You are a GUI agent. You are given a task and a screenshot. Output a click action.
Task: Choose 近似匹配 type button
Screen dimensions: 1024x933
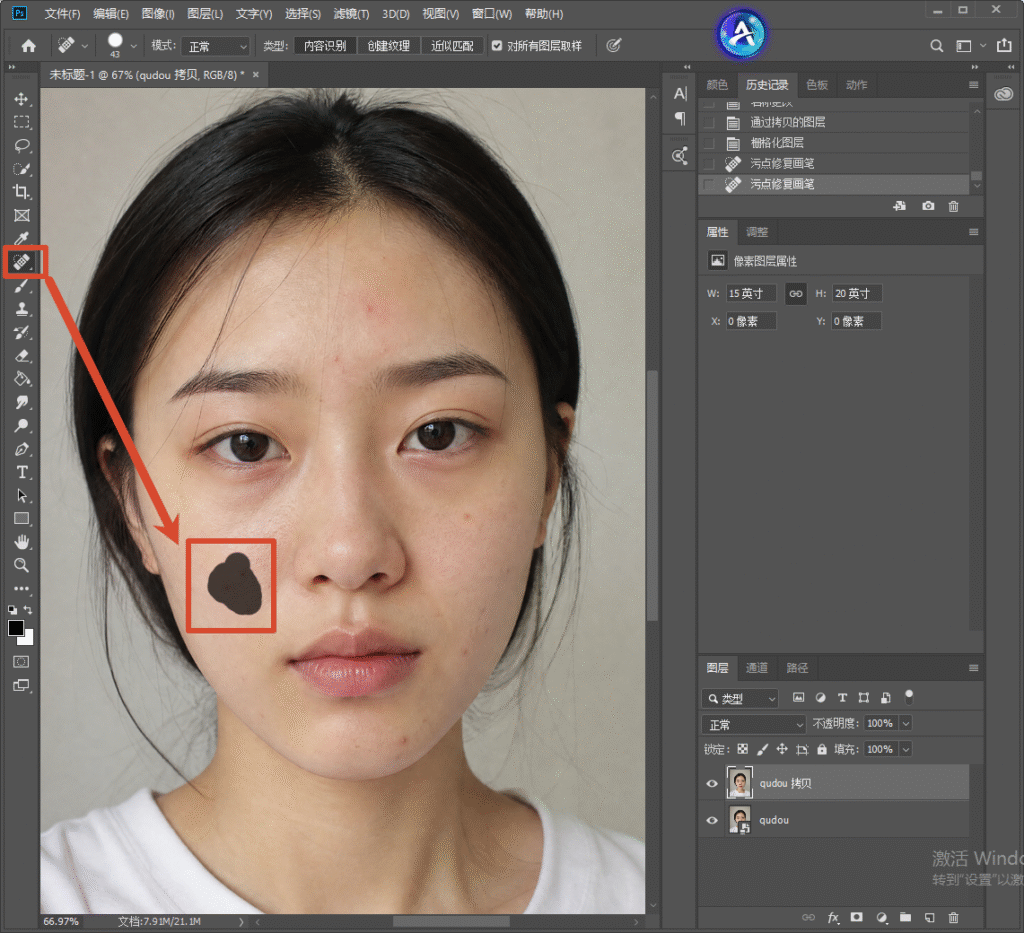[452, 46]
